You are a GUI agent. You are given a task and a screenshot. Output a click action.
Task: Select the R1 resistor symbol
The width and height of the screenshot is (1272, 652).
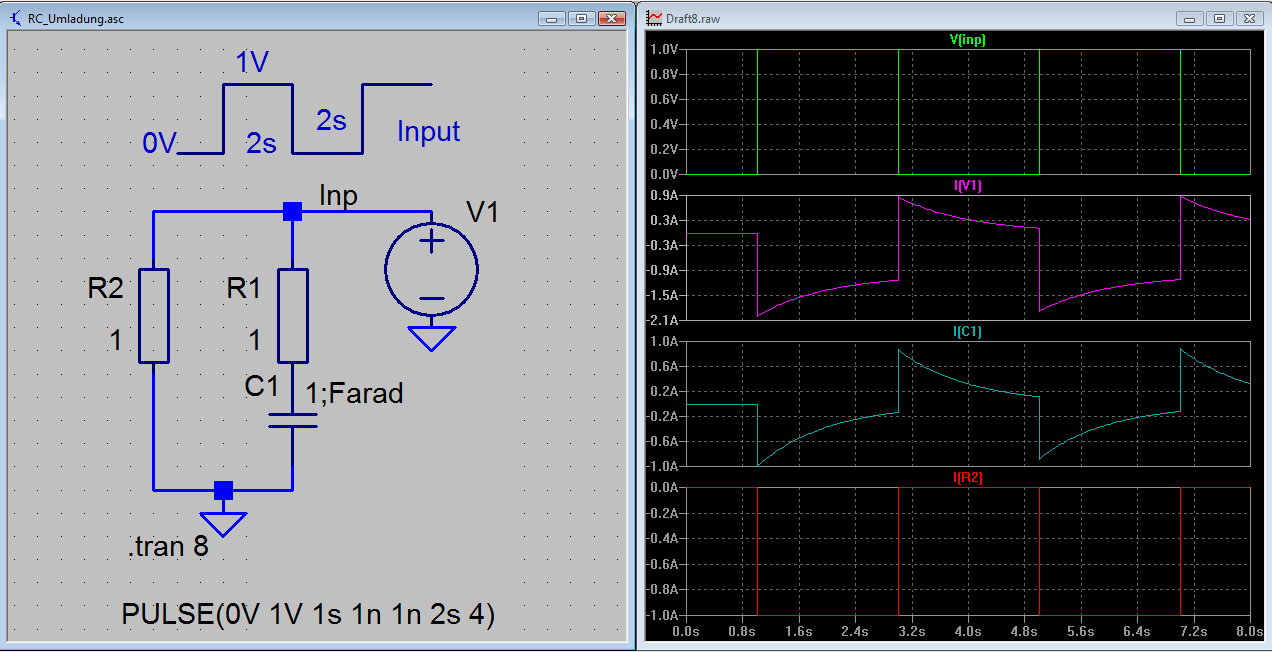293,315
